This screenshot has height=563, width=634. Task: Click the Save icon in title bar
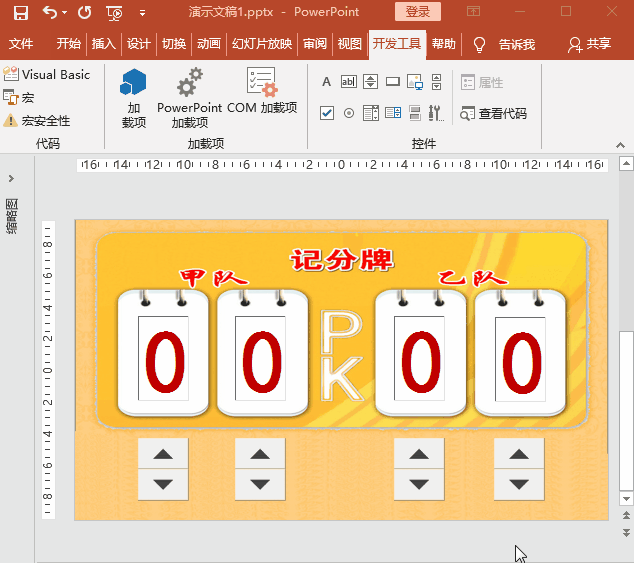tap(21, 13)
